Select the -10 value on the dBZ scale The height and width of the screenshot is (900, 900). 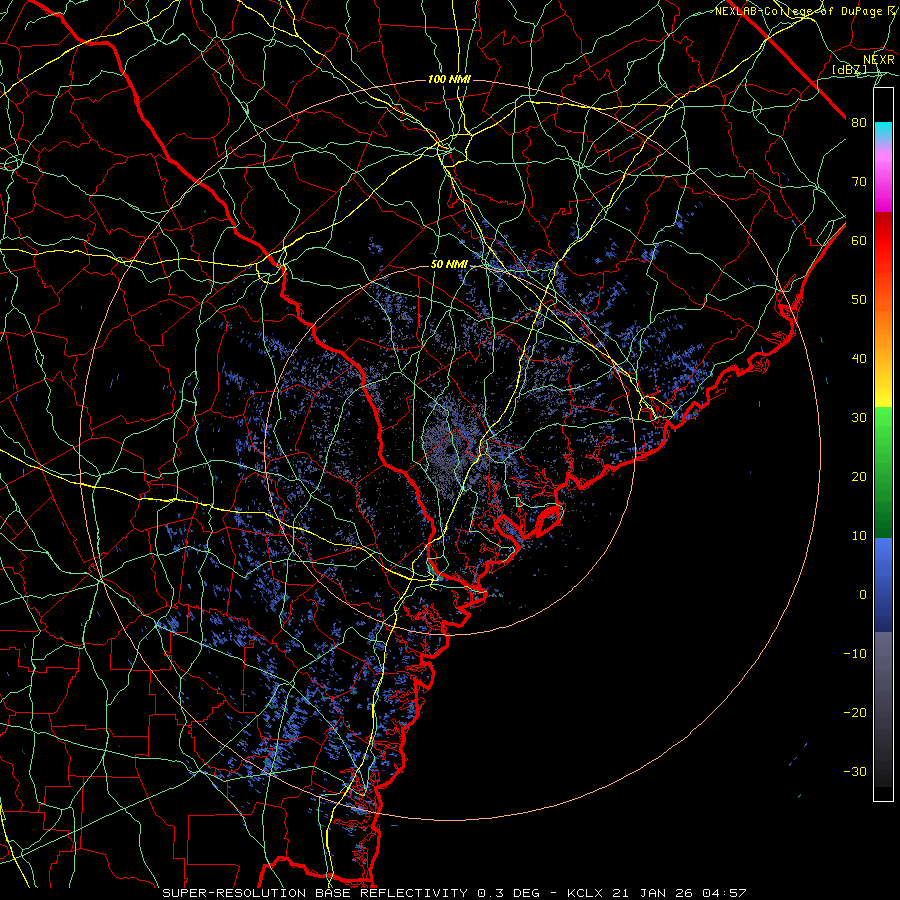855,654
